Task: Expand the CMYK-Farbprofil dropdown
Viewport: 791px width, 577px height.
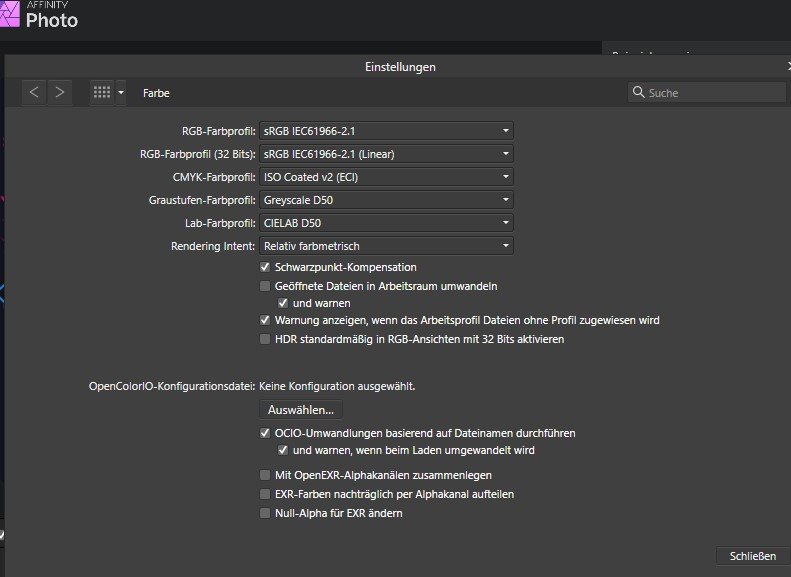Action: pyautogui.click(x=386, y=176)
